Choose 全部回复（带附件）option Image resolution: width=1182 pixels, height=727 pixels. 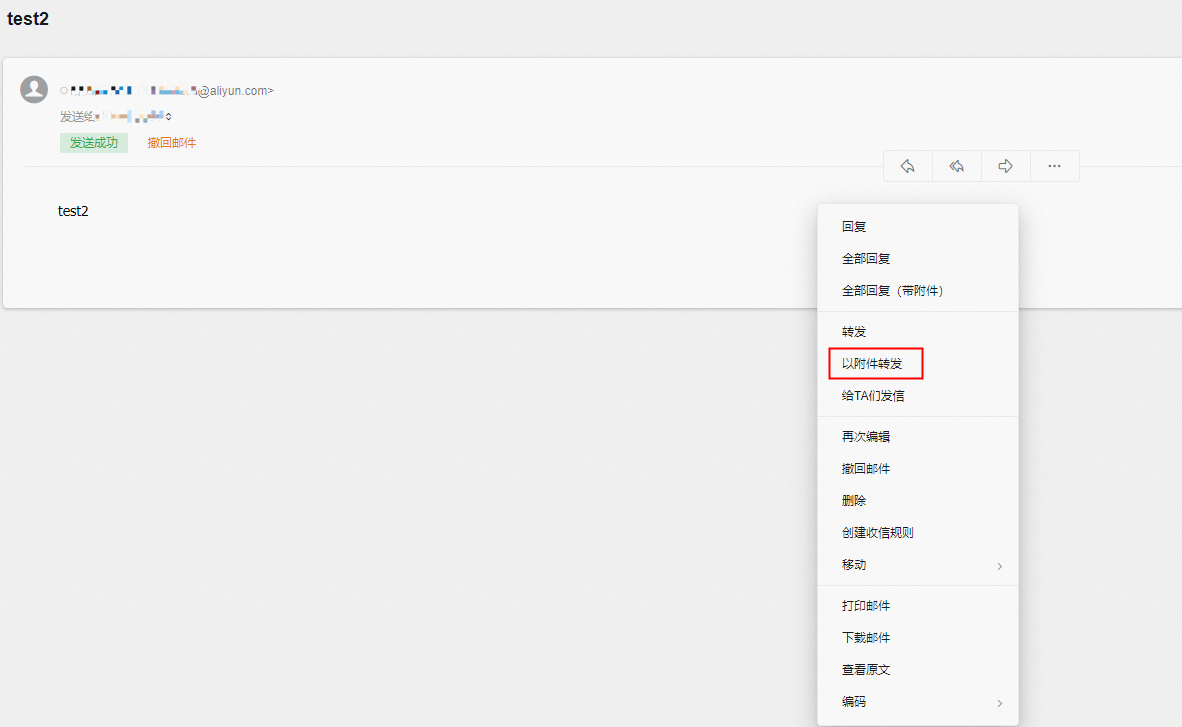892,291
